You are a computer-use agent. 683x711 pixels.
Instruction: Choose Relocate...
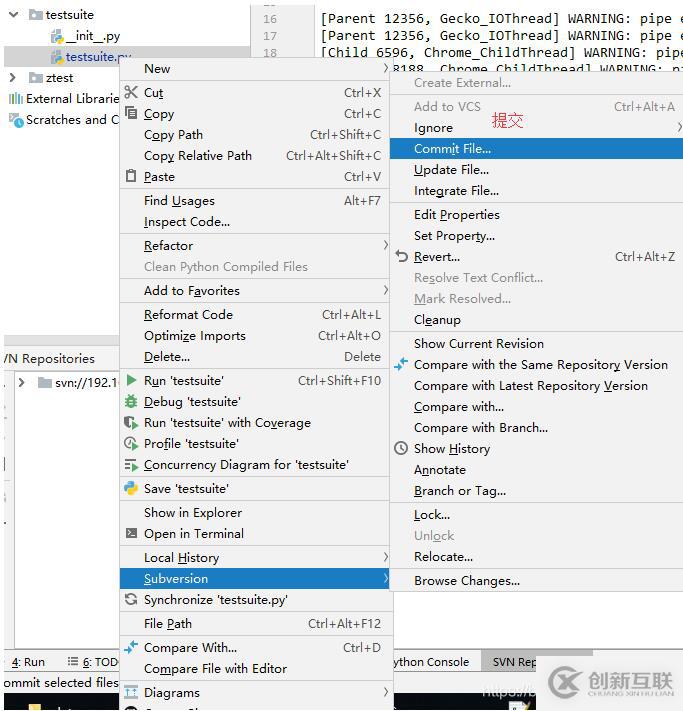point(537,556)
